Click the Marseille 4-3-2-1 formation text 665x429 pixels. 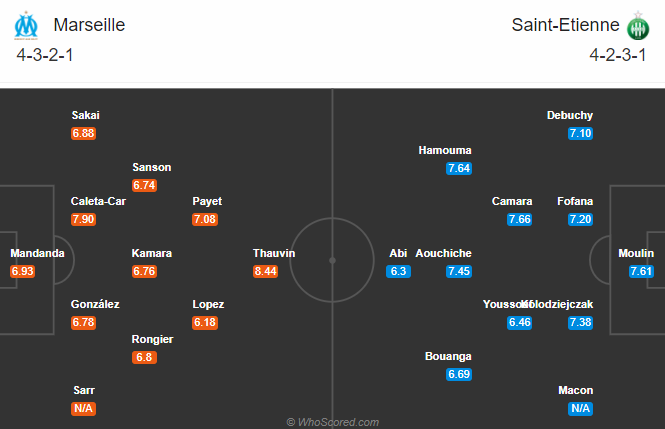pos(45,55)
